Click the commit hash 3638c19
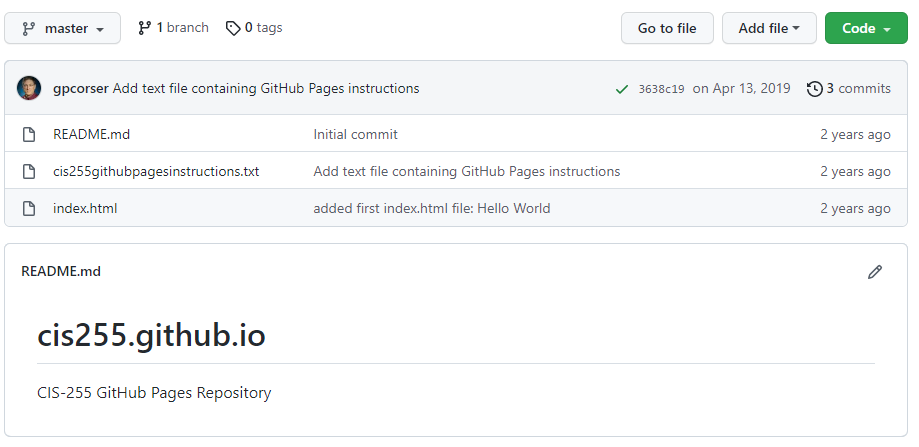919x447 pixels. (661, 89)
